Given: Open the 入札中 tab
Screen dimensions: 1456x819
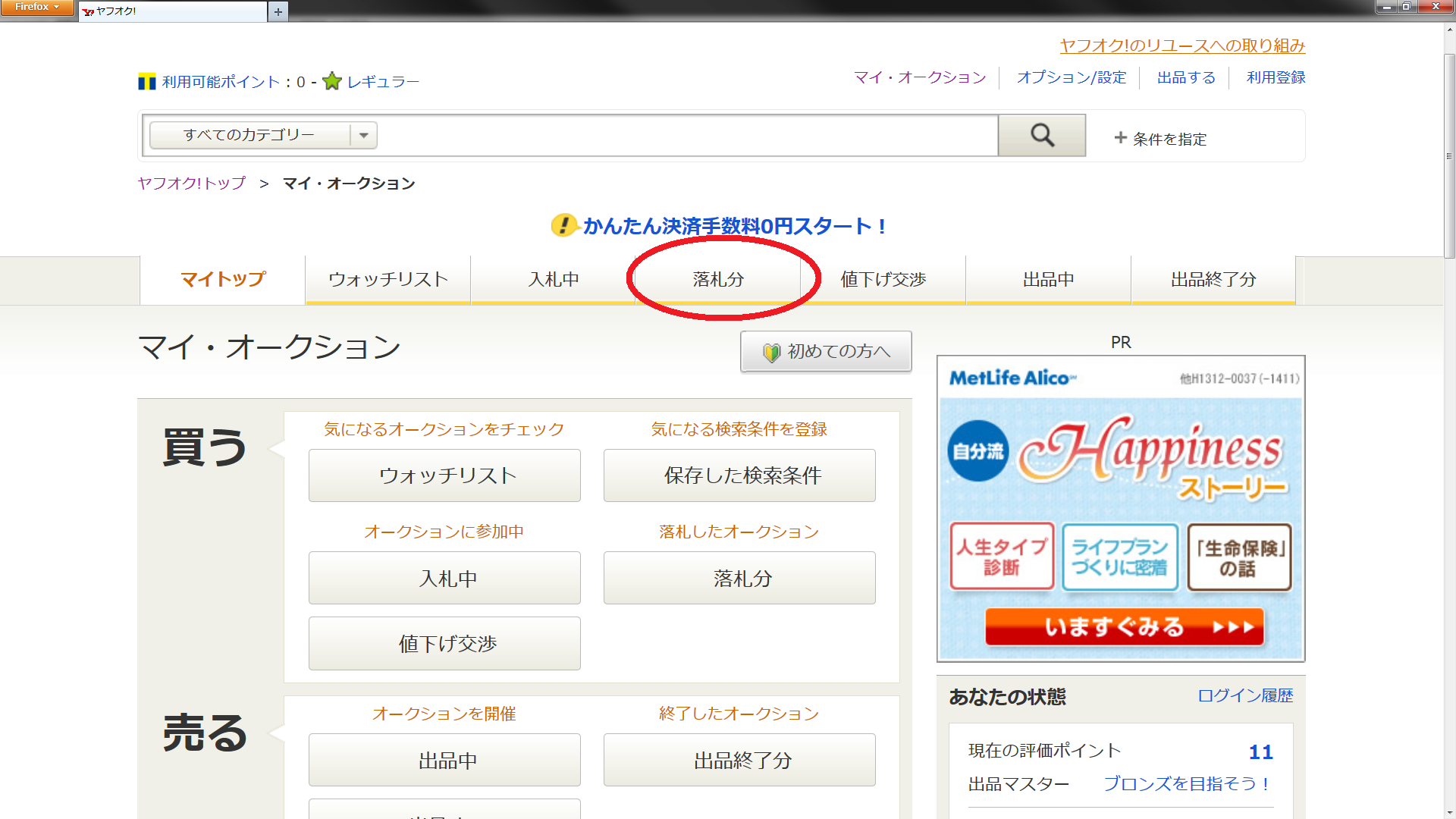Looking at the screenshot, I should tap(553, 280).
